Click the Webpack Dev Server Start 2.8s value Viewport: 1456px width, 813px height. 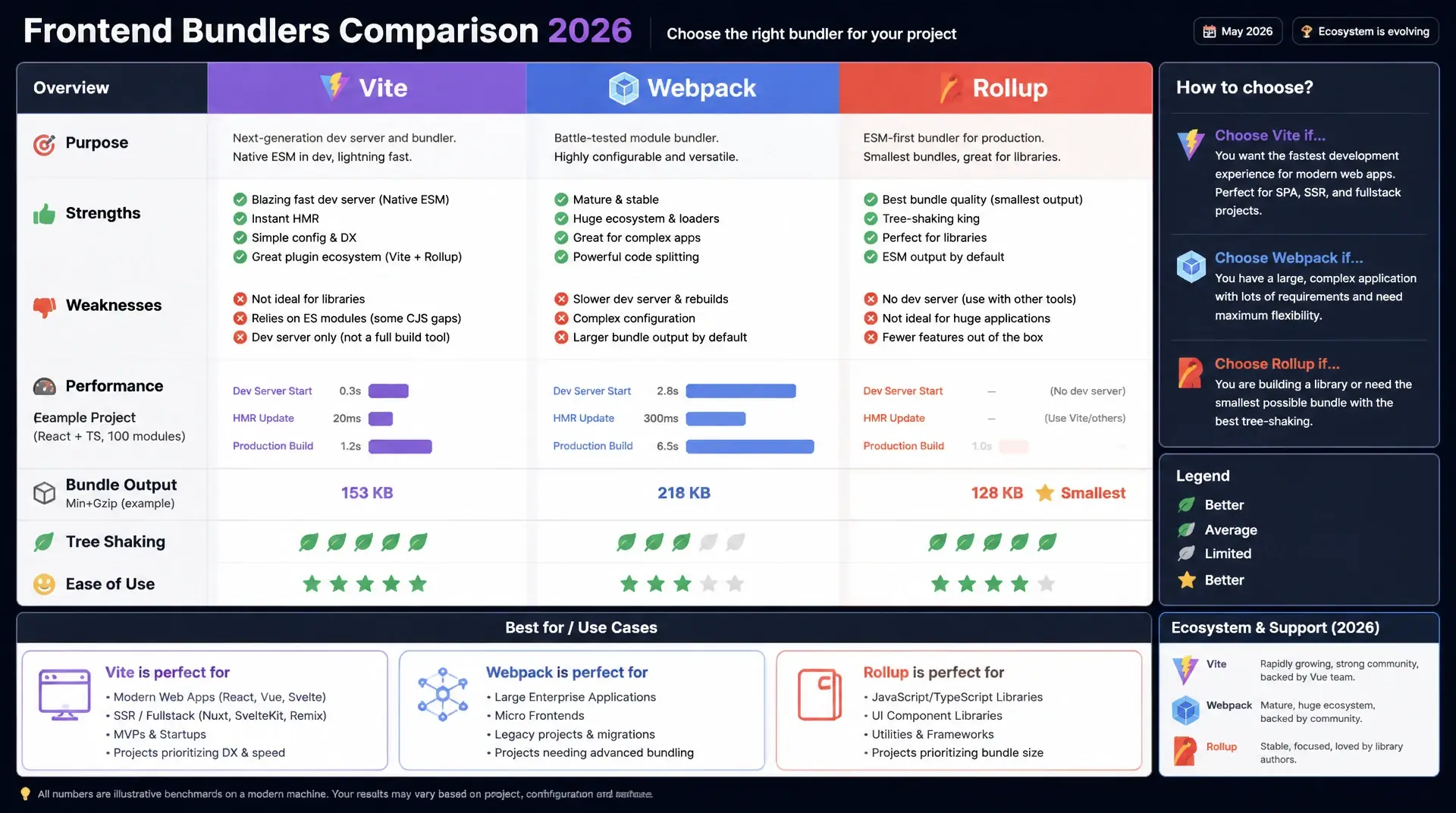point(667,391)
